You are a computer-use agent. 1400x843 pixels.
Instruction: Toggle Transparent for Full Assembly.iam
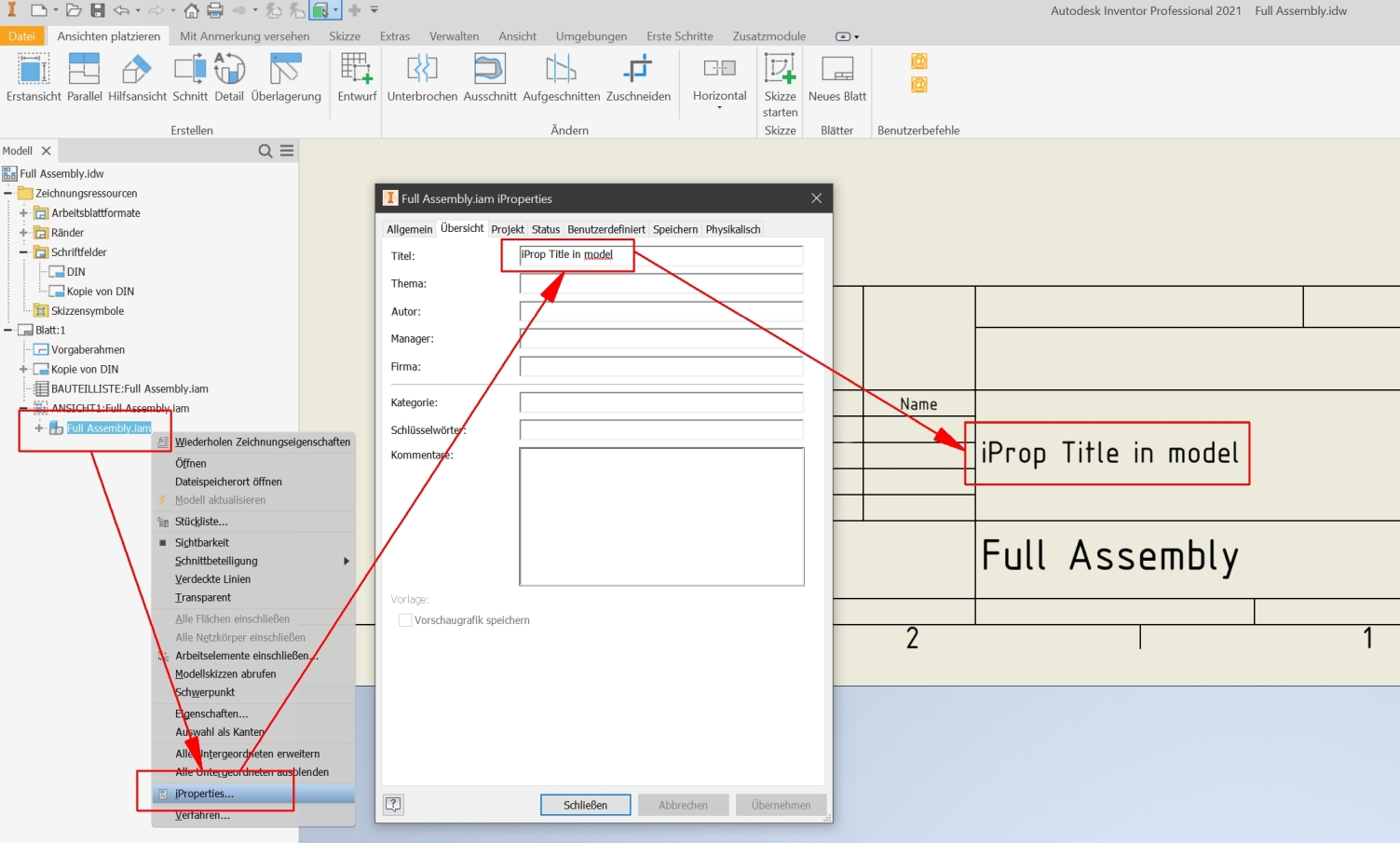pos(203,597)
